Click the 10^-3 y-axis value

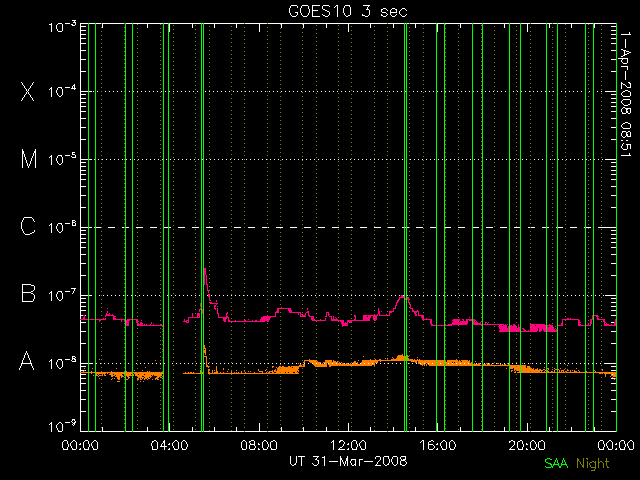[62, 28]
